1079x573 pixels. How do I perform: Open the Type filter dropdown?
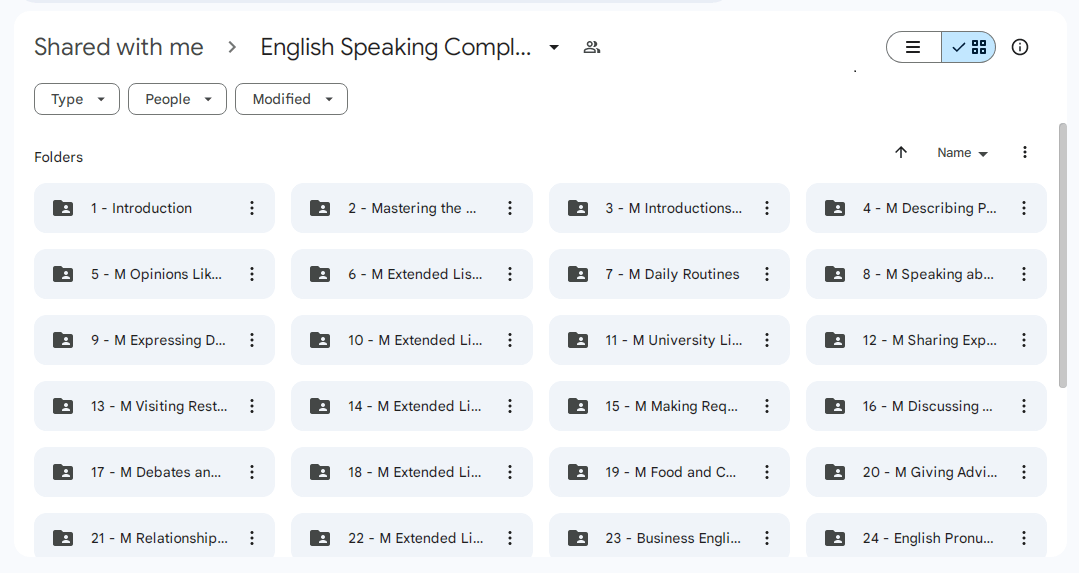pos(77,99)
